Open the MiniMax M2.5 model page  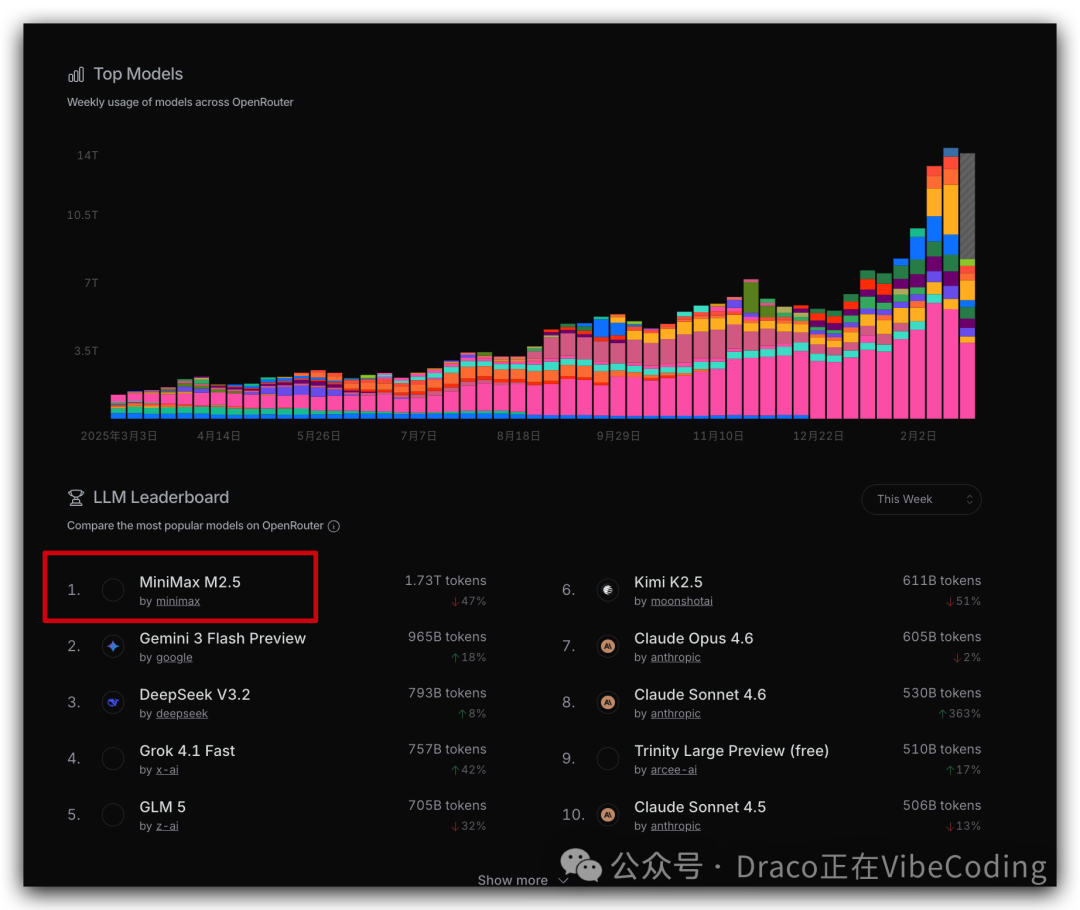190,582
